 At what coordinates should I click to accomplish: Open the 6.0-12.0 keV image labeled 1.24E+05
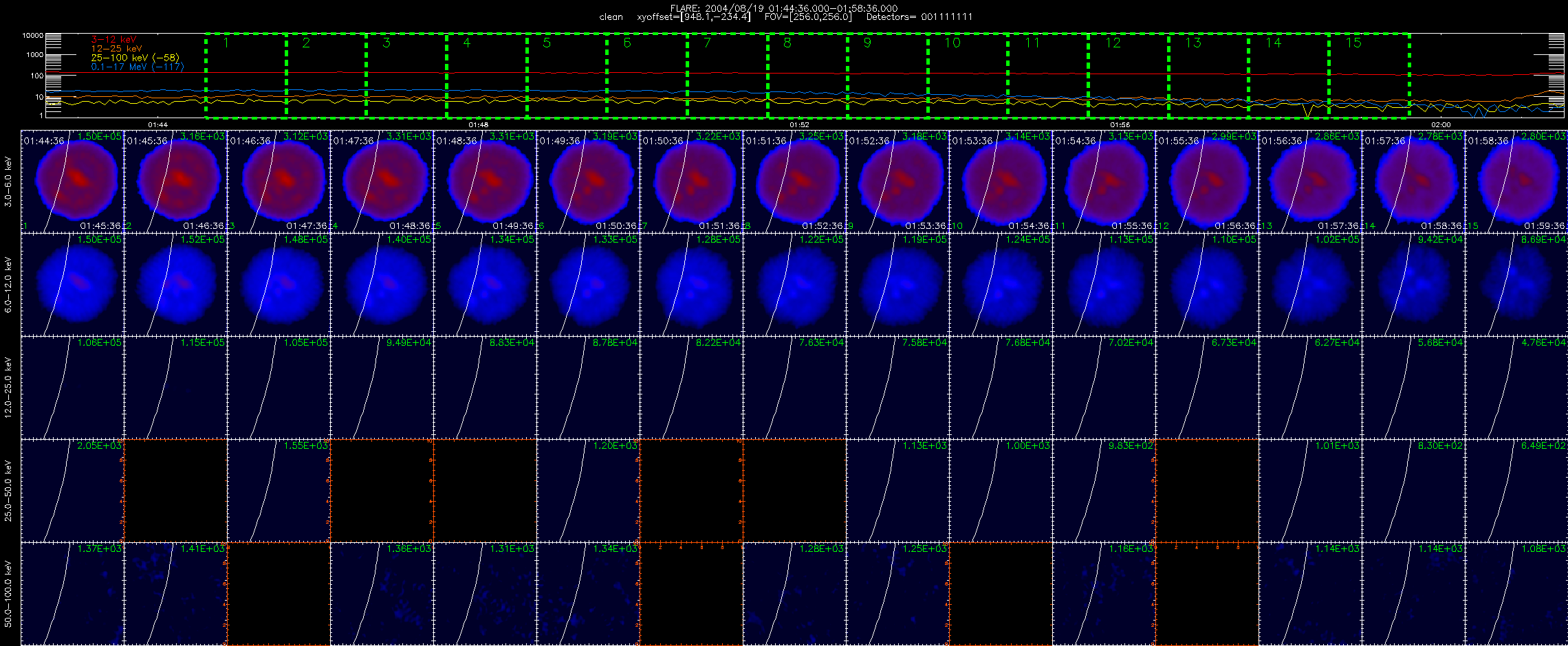[x=1001, y=285]
